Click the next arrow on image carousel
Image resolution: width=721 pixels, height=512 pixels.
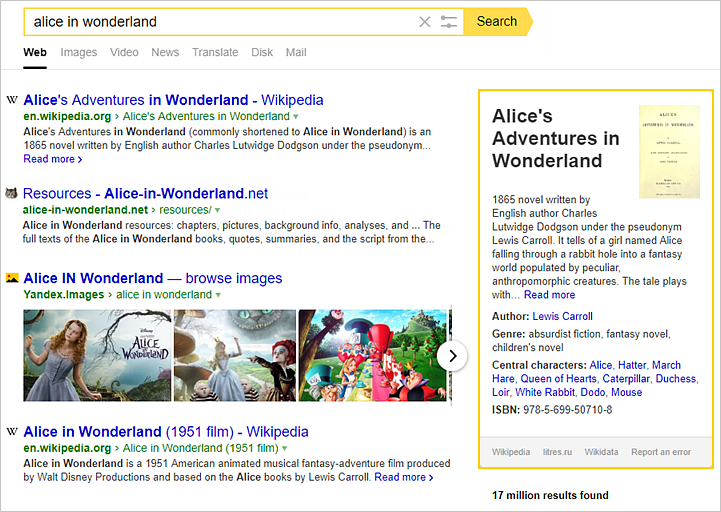[452, 356]
